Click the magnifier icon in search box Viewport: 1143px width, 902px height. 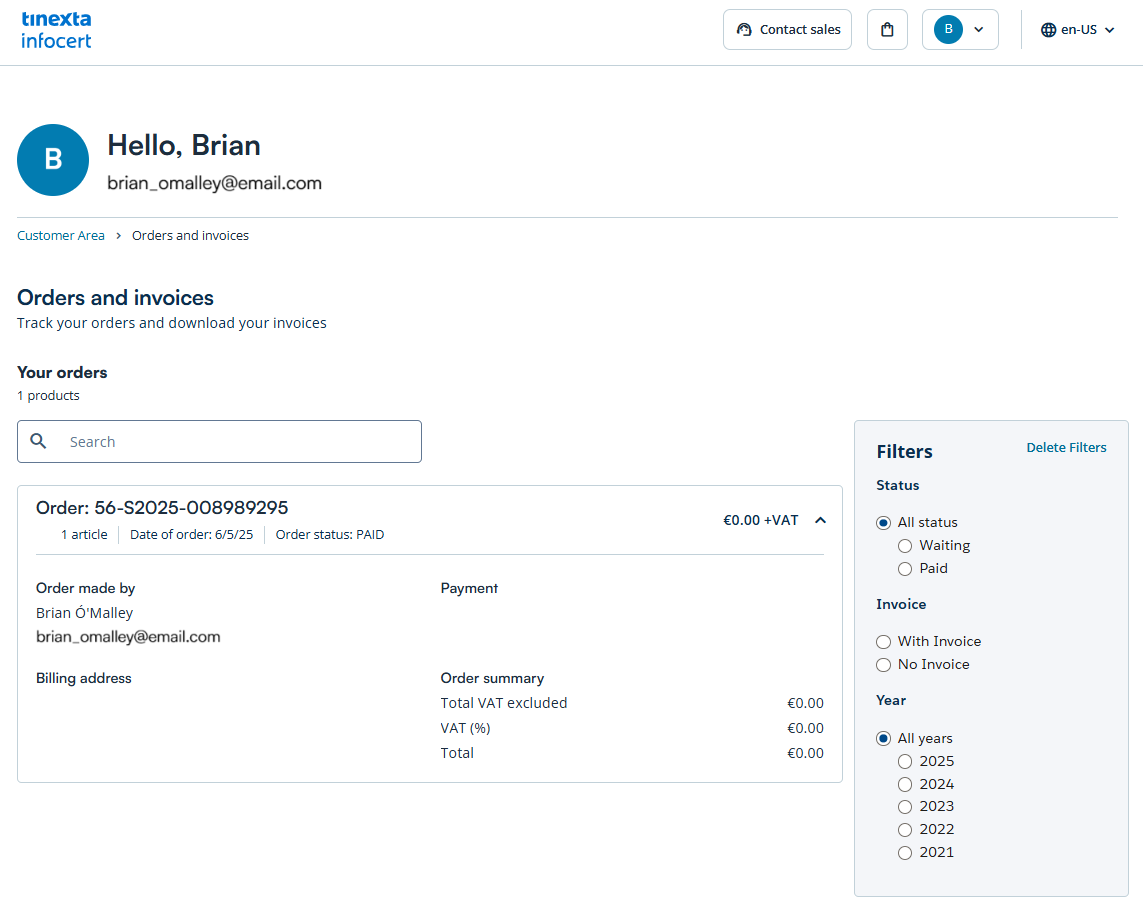[x=39, y=441]
